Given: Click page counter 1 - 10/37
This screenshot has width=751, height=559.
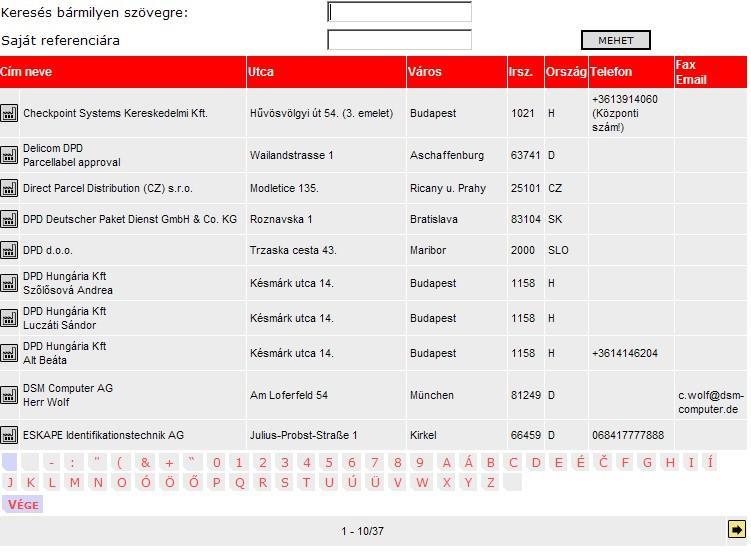Looking at the screenshot, I should [x=363, y=531].
